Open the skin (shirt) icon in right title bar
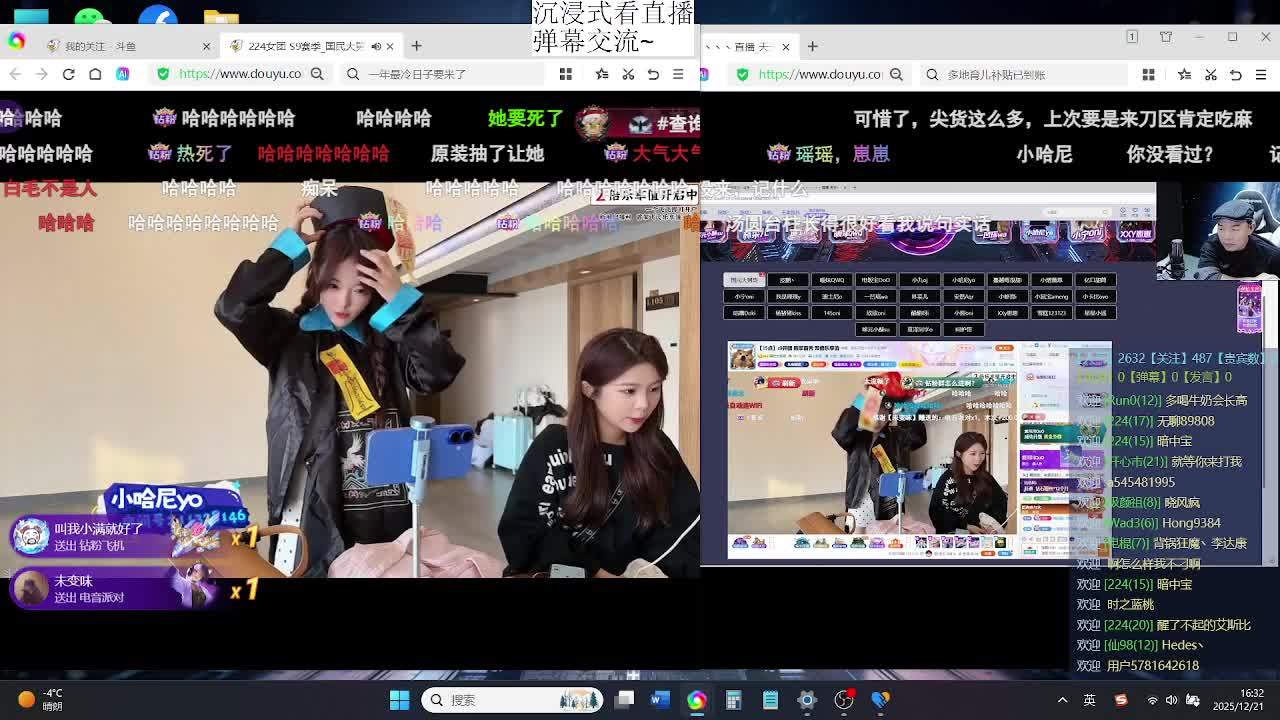The image size is (1280, 720). click(1166, 37)
